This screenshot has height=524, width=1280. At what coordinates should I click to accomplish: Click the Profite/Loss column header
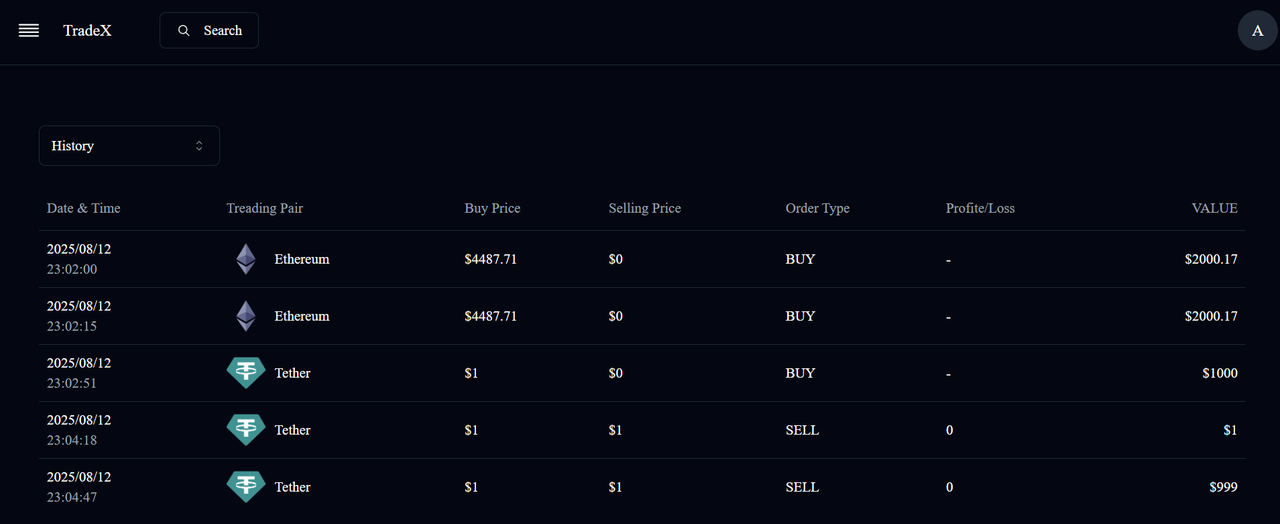coord(980,208)
